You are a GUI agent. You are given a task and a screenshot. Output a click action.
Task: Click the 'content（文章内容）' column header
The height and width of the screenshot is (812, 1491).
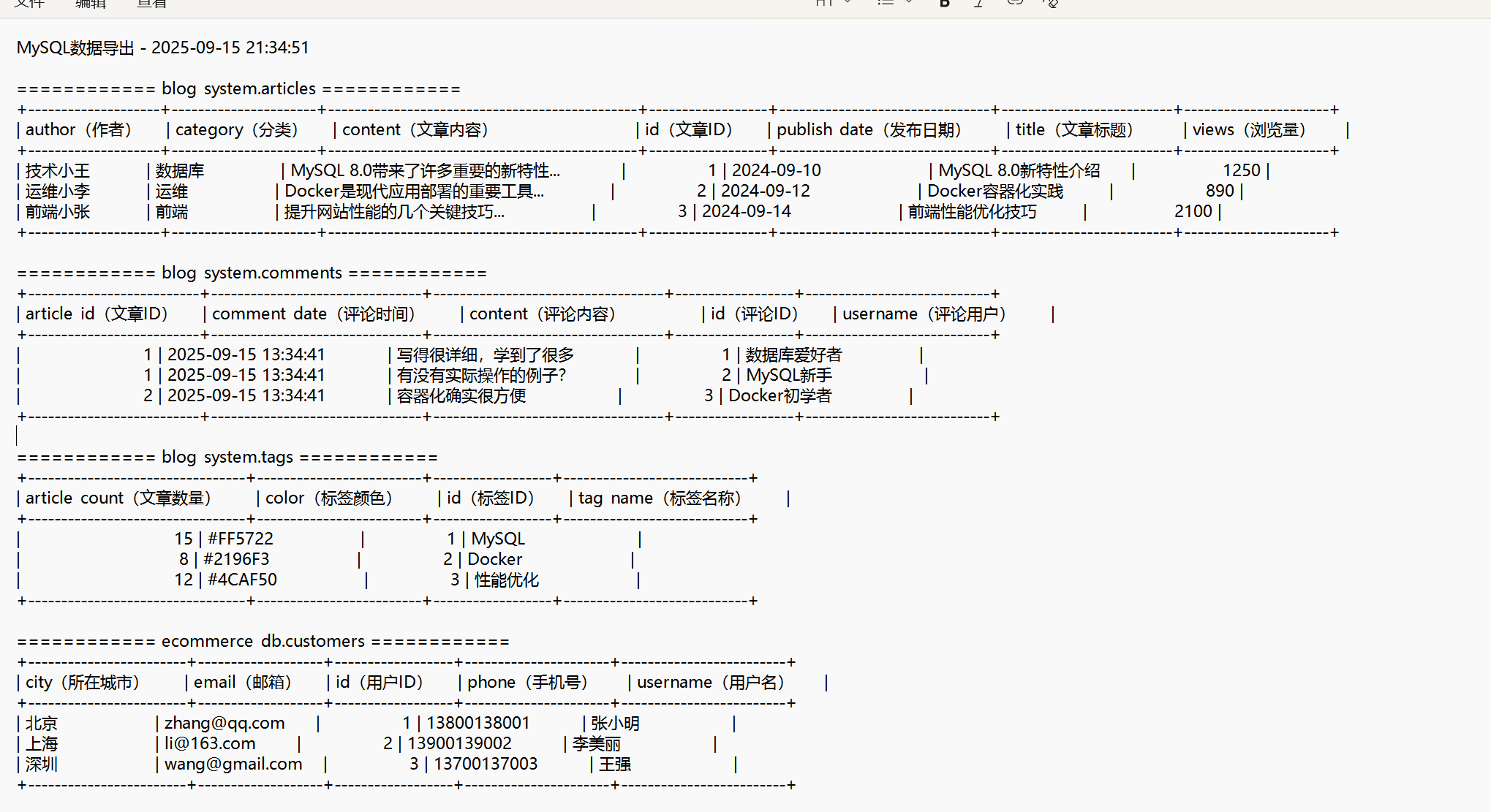pos(415,129)
